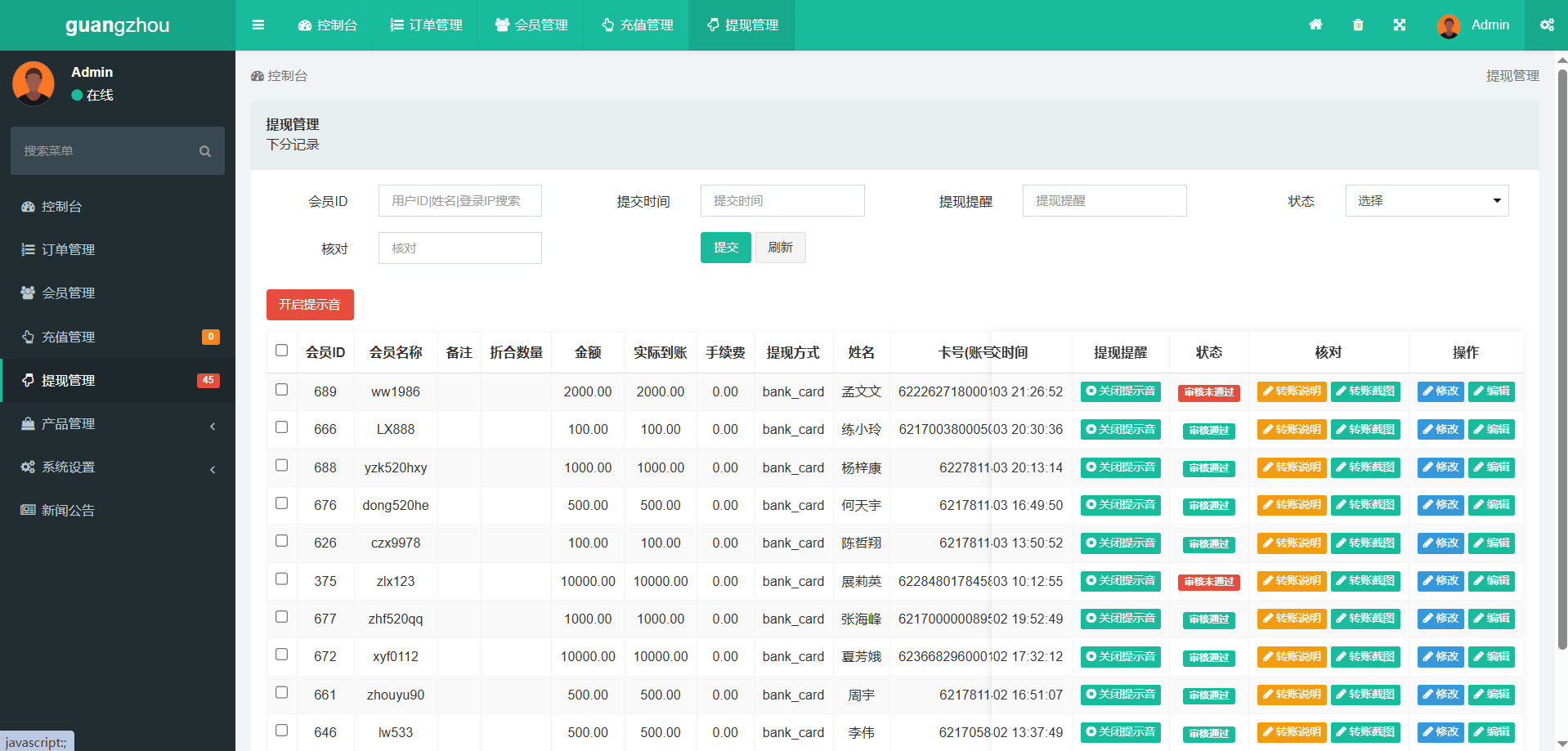Click the trash icon in top bar

[x=1358, y=25]
